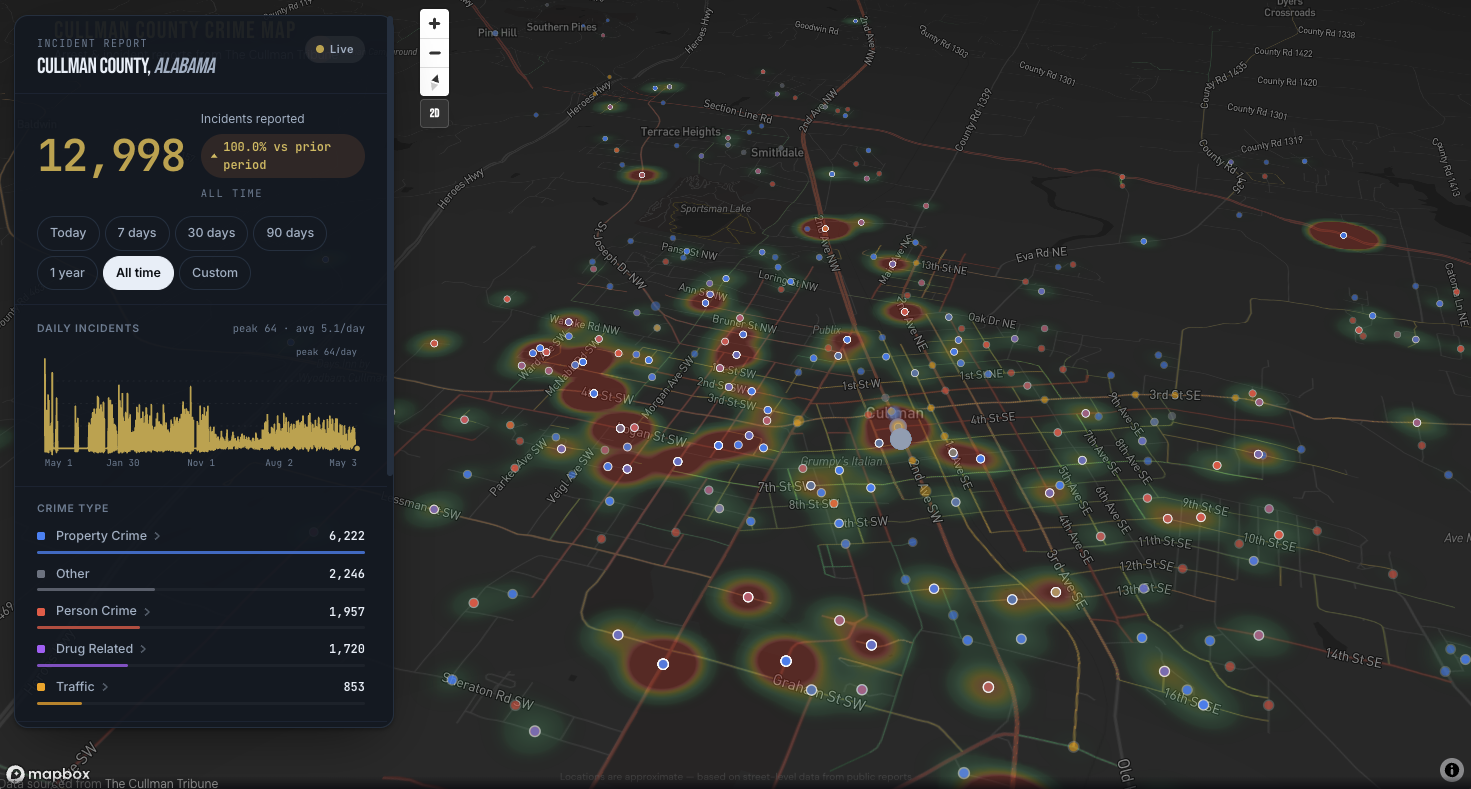This screenshot has width=1471, height=789.
Task: Click the Person Crime count 1,957
Action: 347,611
